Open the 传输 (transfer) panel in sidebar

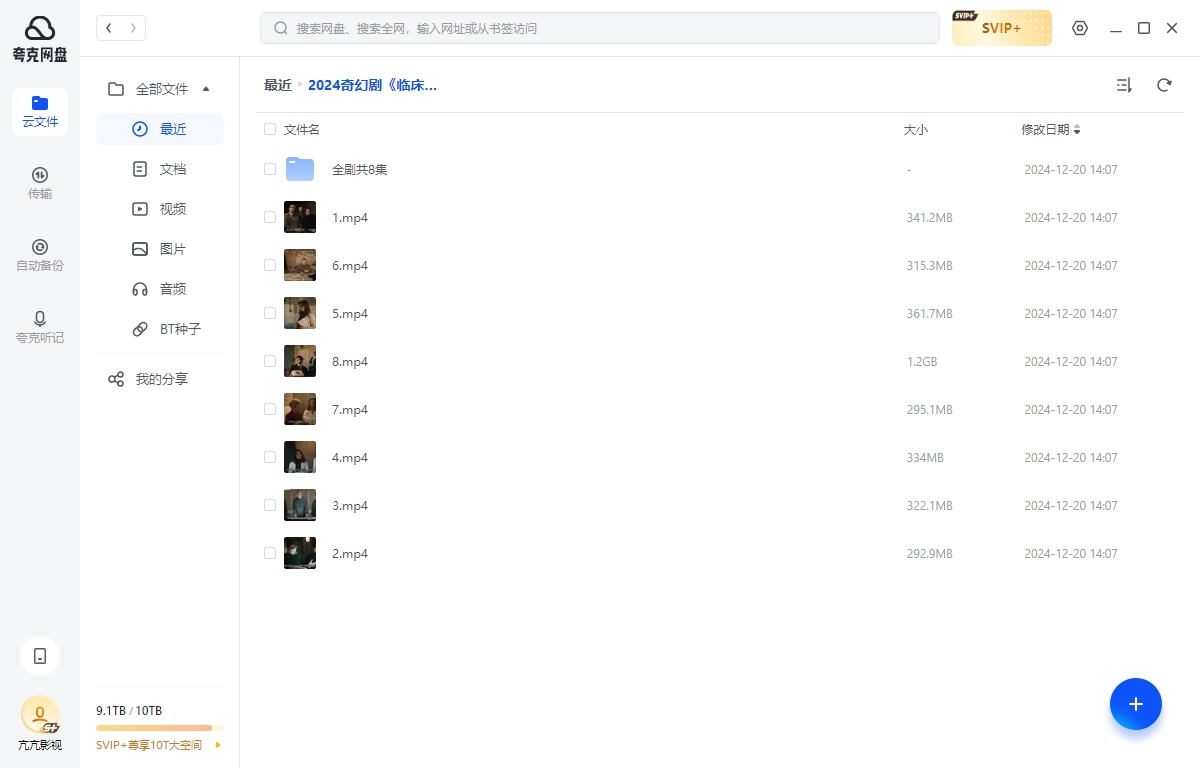40,183
